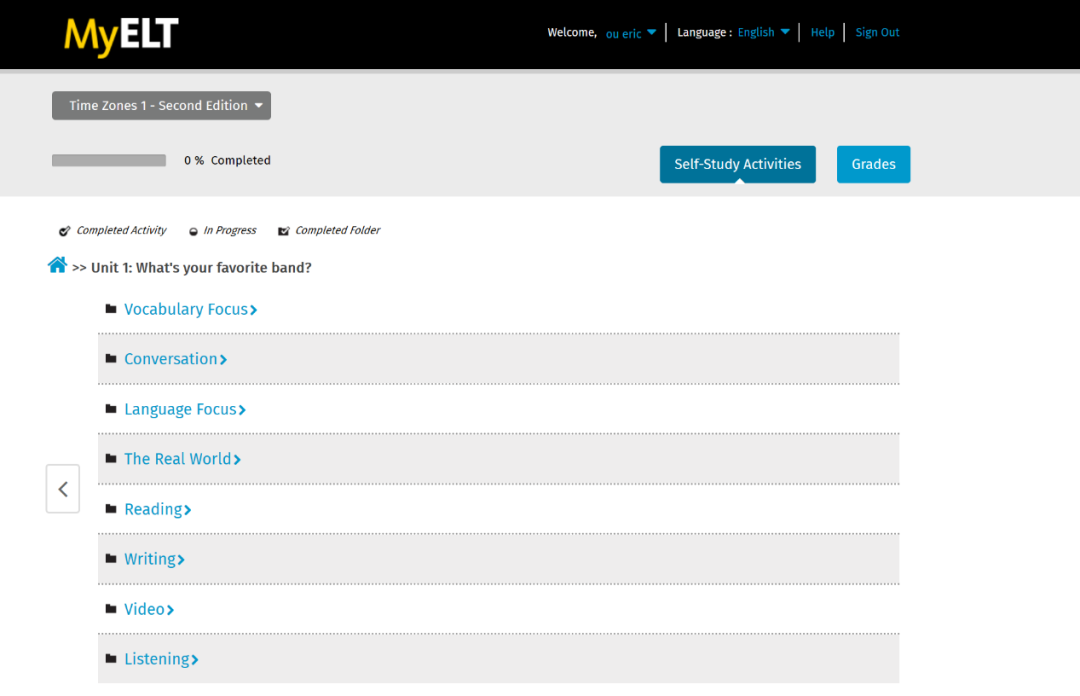Click the 'Language :' label in header
1080x696 pixels.
tap(704, 32)
